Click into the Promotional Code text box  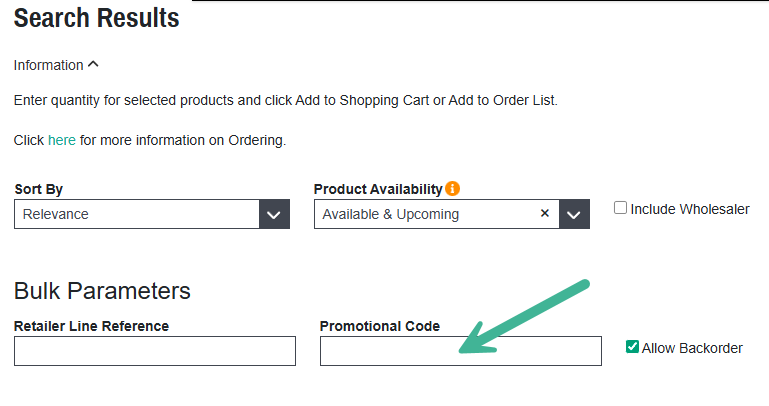pos(461,351)
